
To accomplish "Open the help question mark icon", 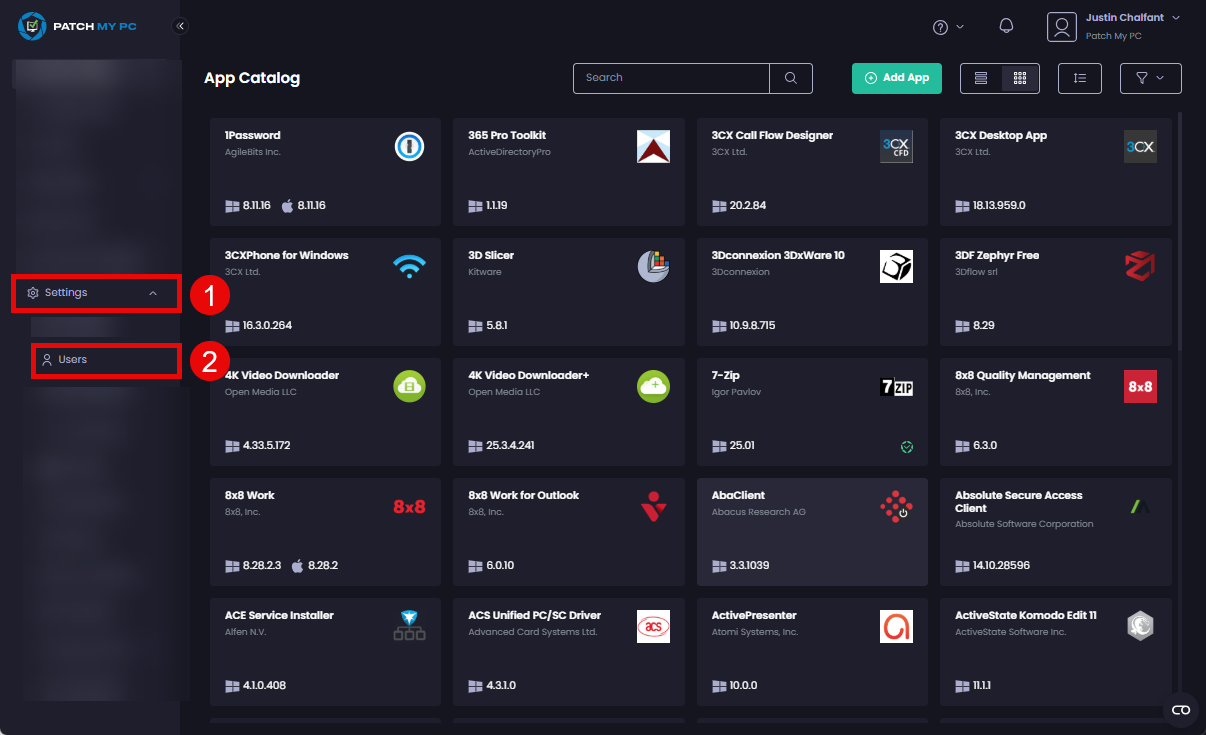I will pos(940,26).
